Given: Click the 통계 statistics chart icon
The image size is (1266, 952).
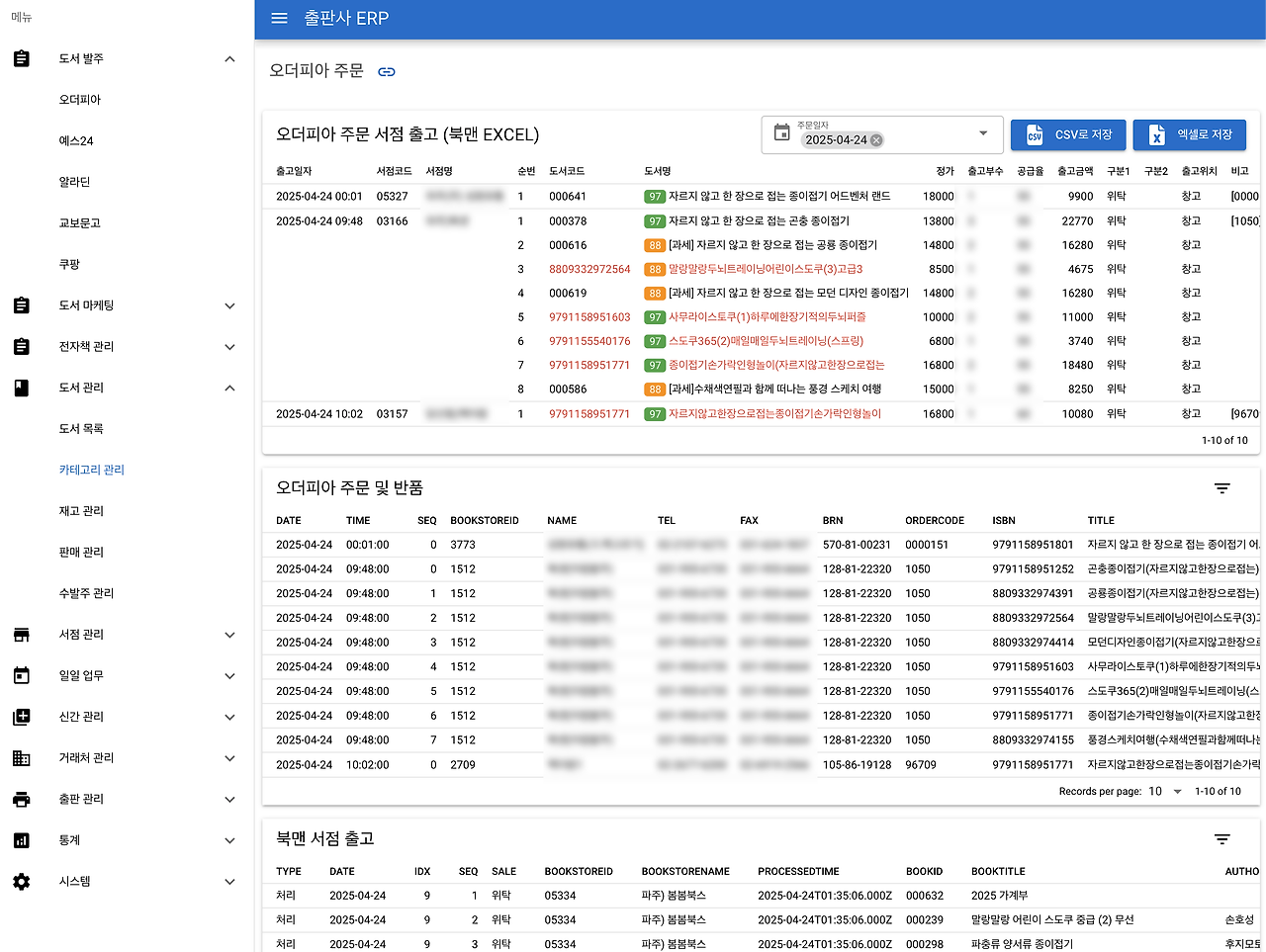Looking at the screenshot, I should [x=22, y=840].
